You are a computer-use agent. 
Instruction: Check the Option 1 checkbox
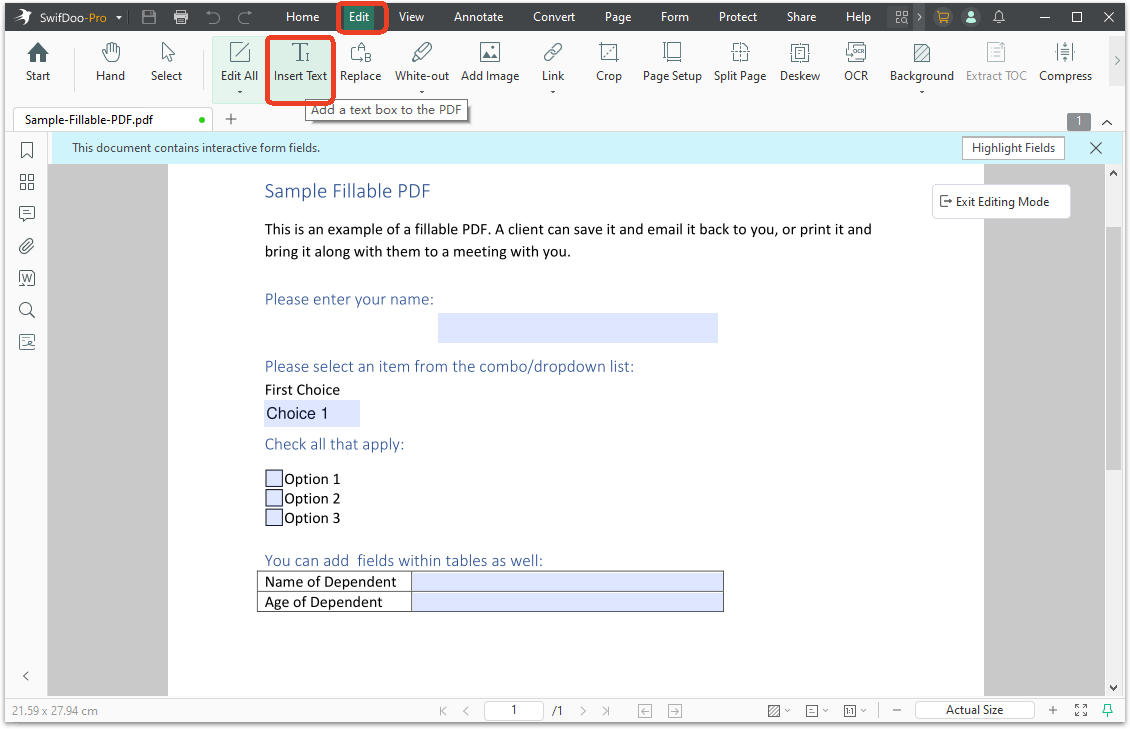coord(274,478)
